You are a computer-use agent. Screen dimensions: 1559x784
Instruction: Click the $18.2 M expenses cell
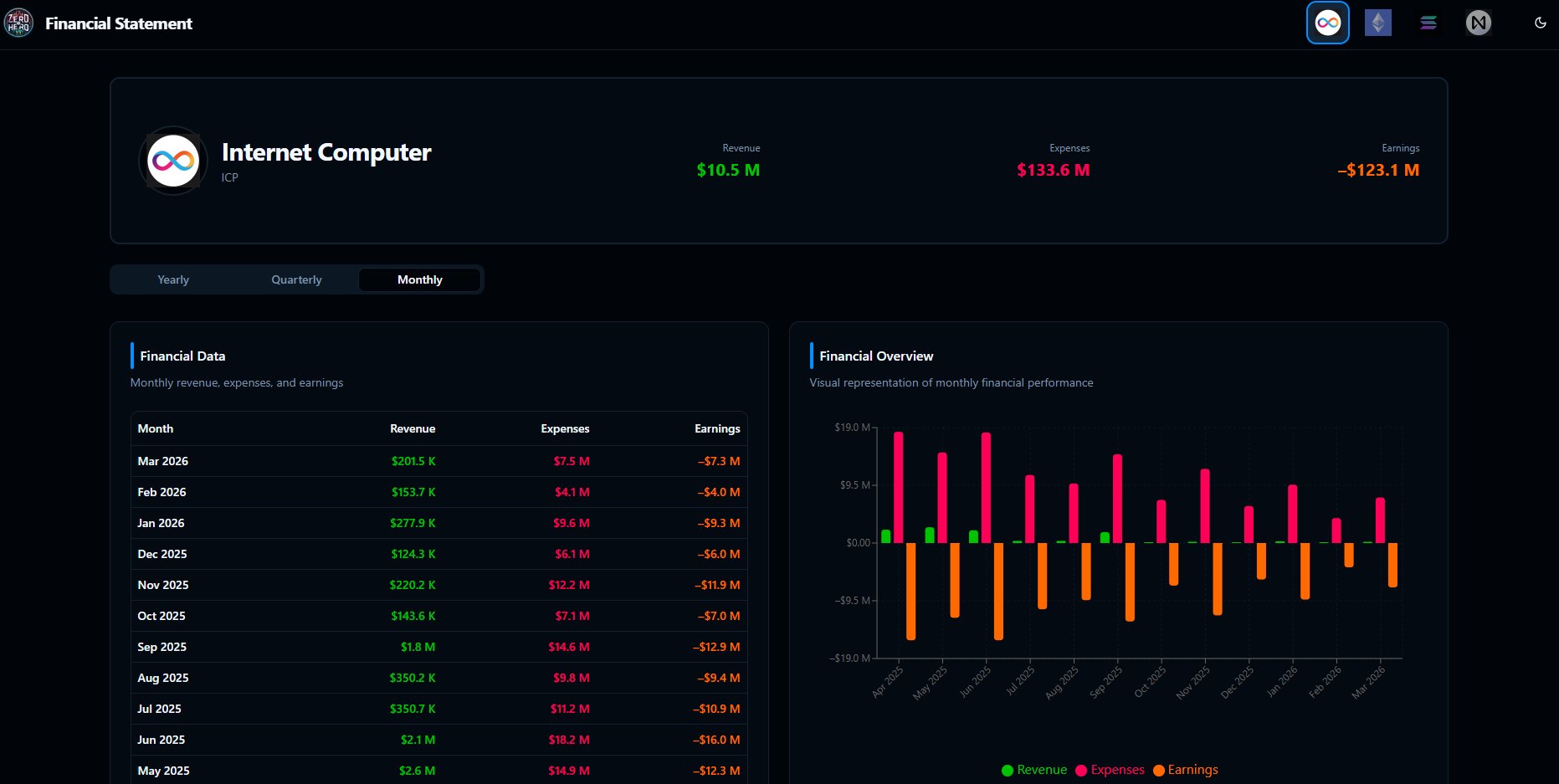pyautogui.click(x=569, y=740)
